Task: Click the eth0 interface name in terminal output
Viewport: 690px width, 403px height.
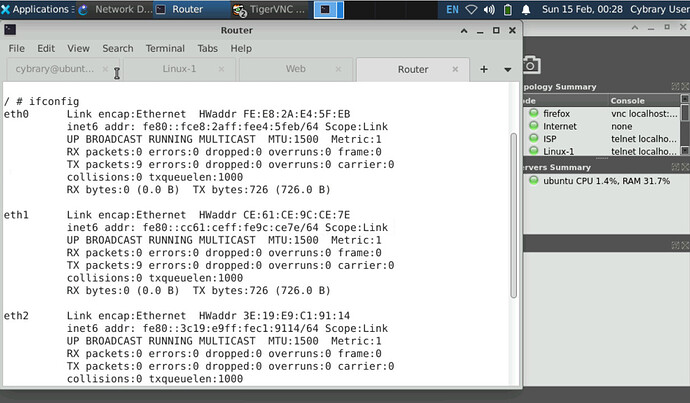Action: point(16,114)
